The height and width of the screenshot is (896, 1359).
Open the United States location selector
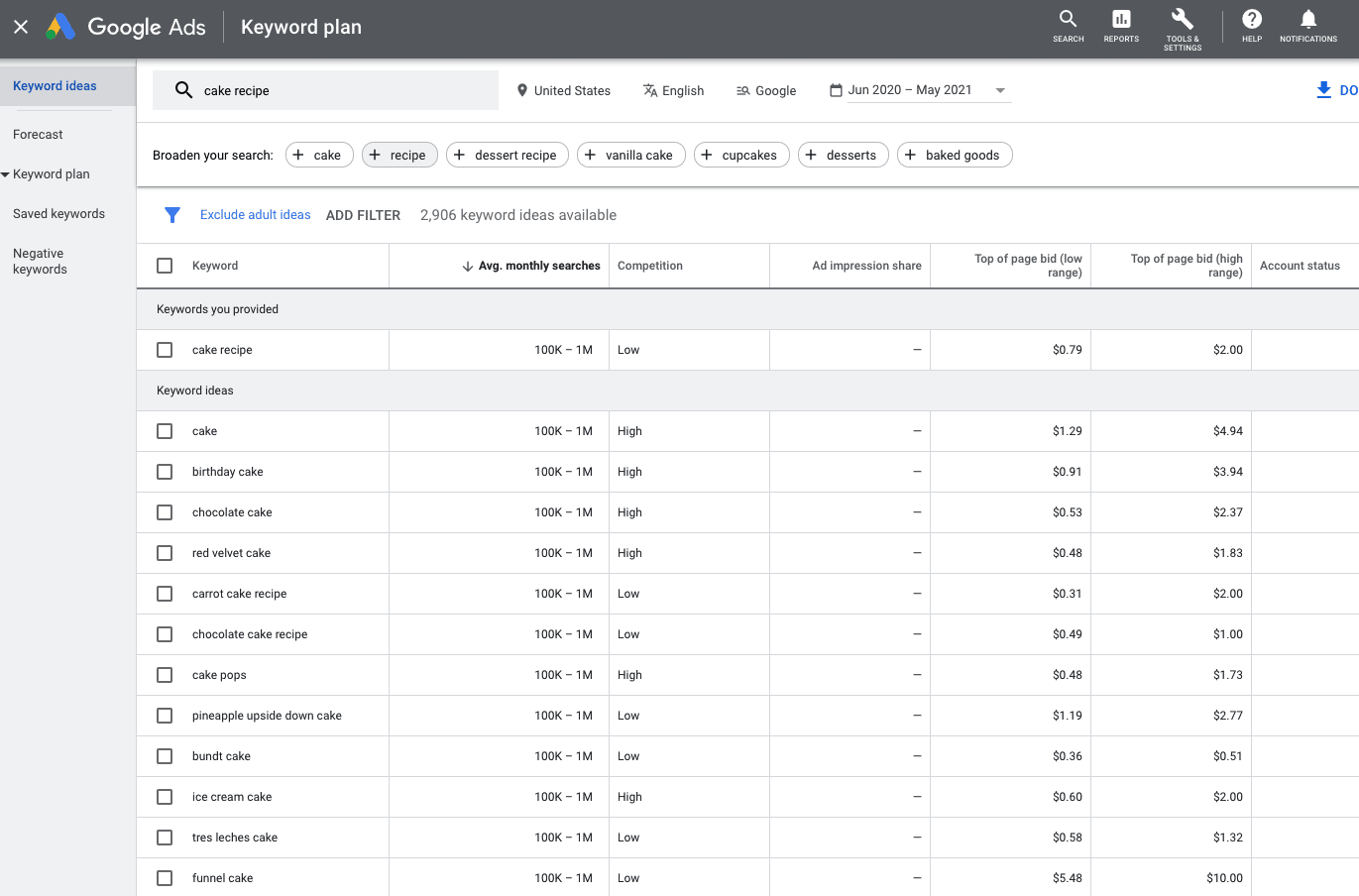click(x=563, y=90)
